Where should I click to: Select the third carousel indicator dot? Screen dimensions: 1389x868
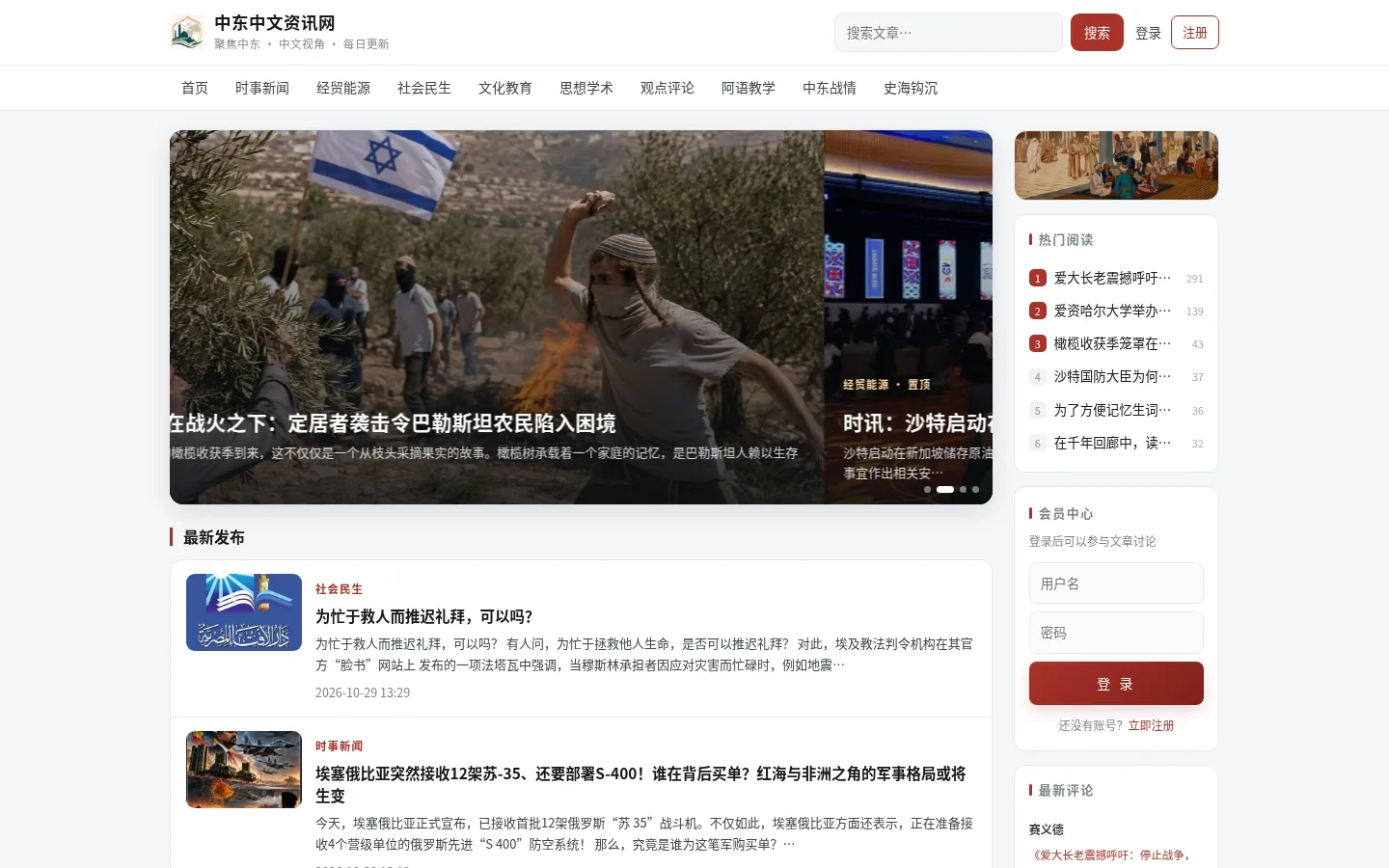(963, 489)
